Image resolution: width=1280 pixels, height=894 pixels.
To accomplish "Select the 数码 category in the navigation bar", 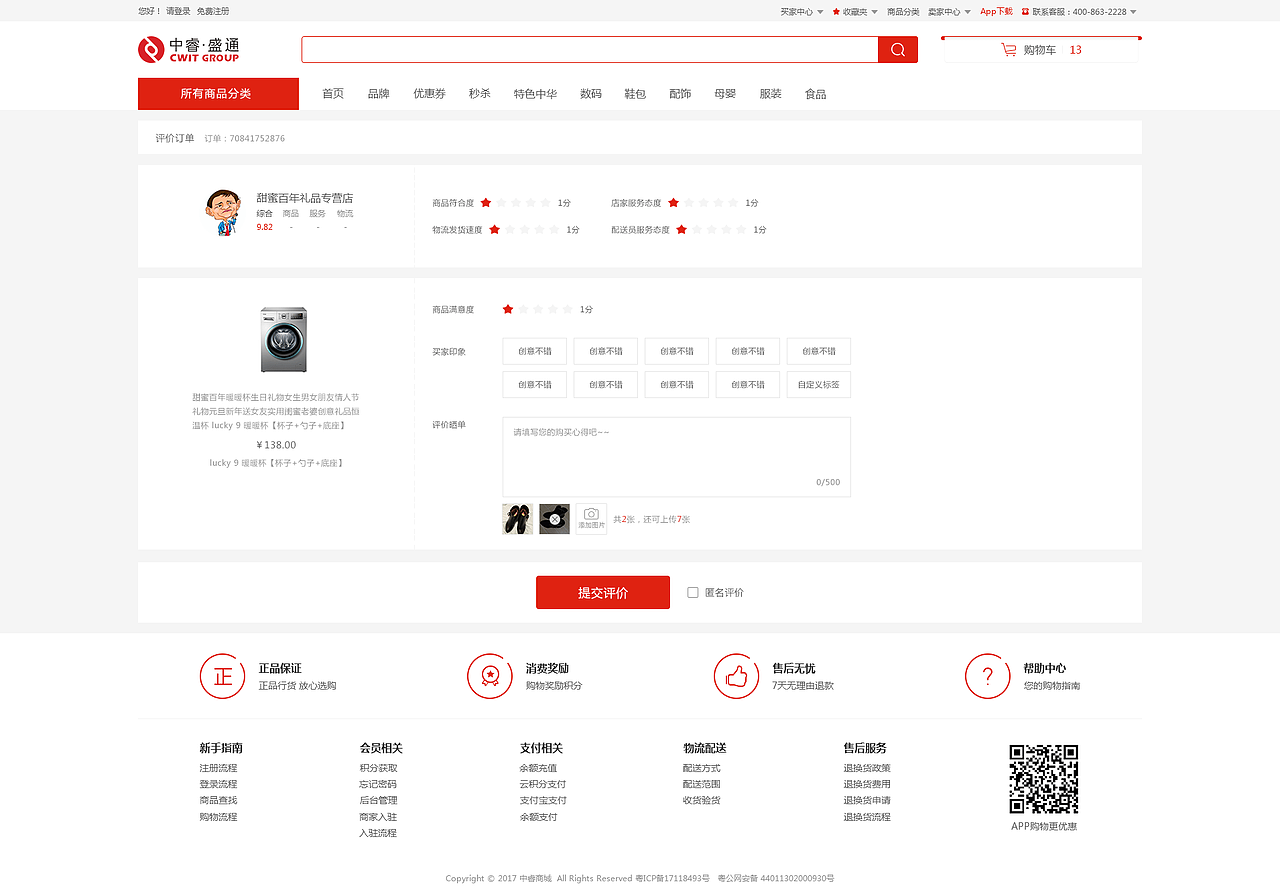I will [x=591, y=93].
